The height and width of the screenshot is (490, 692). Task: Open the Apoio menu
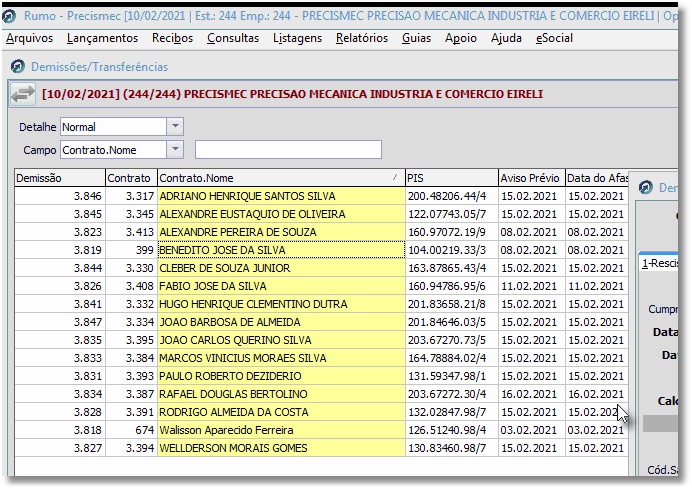pos(461,38)
